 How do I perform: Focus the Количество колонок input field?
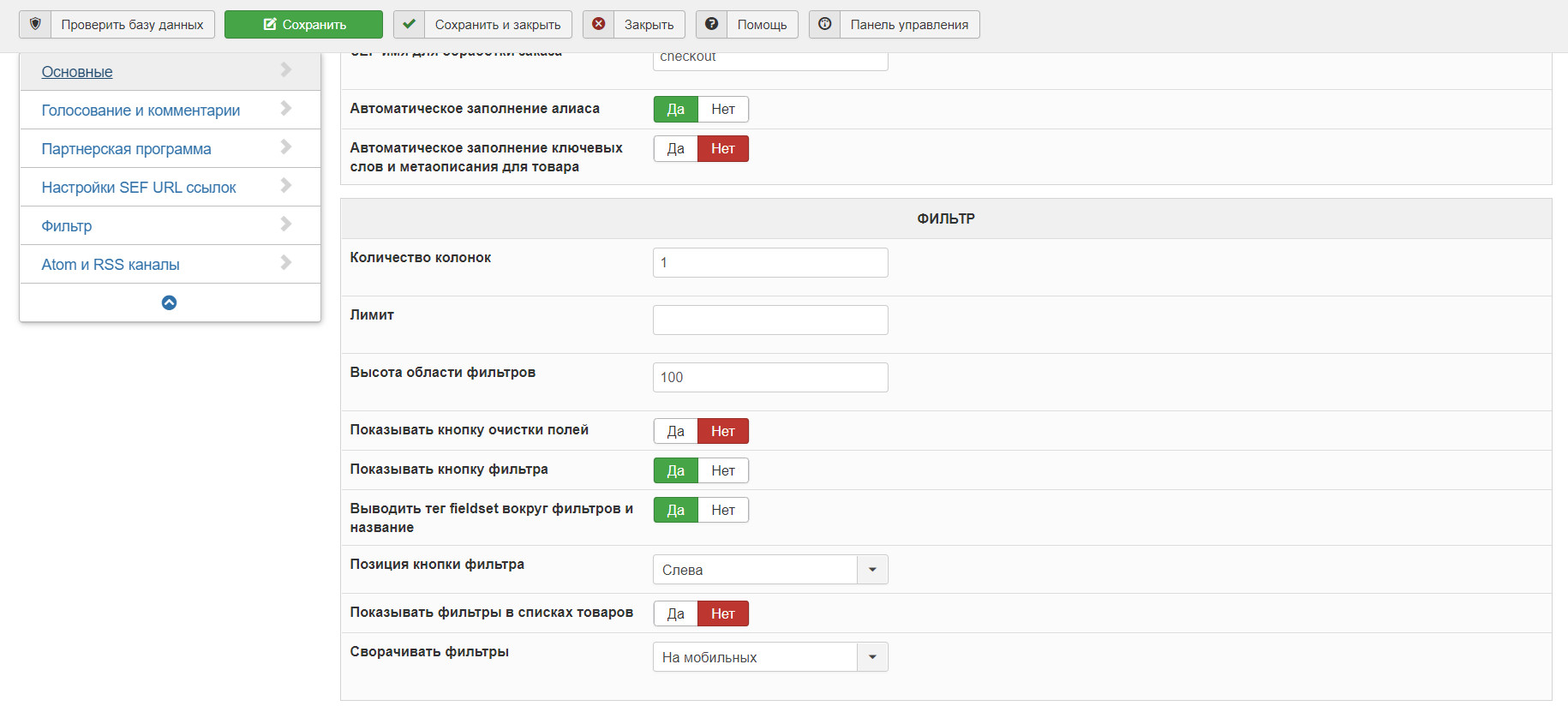coord(770,262)
